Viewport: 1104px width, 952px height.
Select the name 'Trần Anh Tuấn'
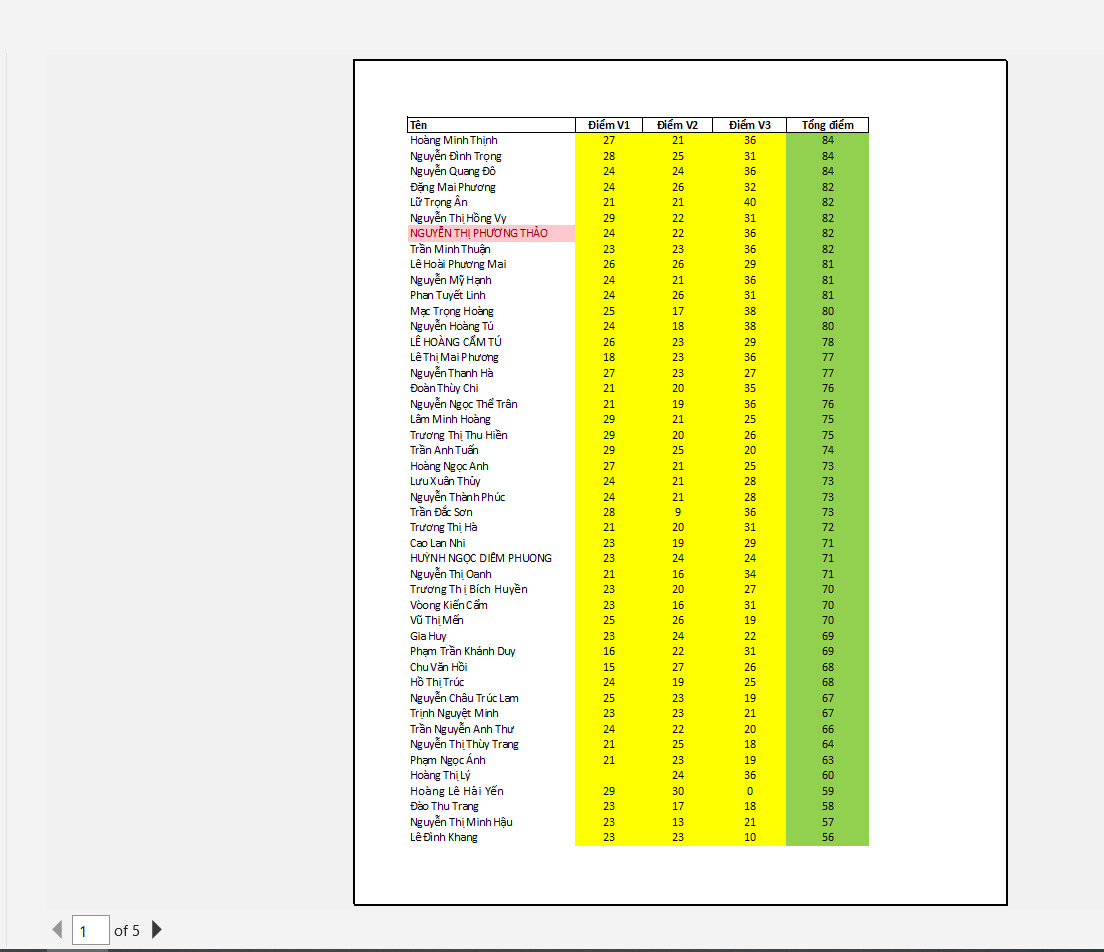(x=444, y=450)
